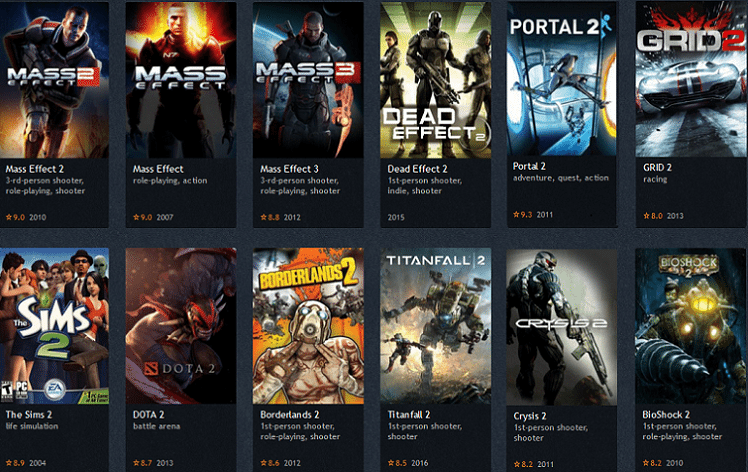Open the BioShock 2 cover art
This screenshot has width=748, height=472.
[692, 326]
